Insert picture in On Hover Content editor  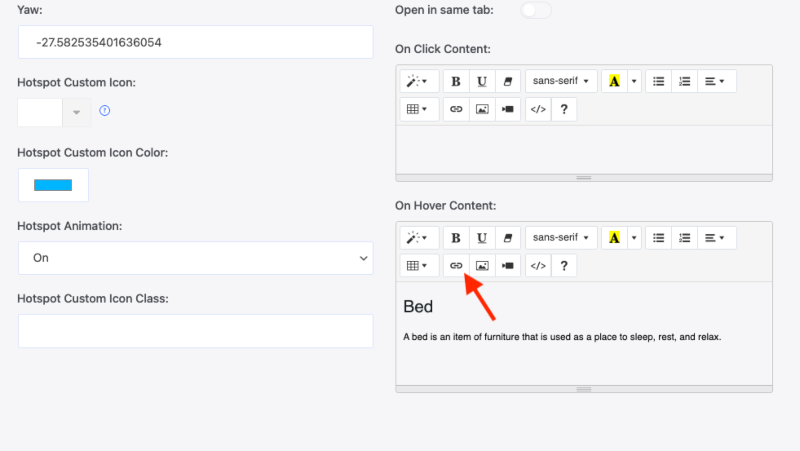coord(482,266)
